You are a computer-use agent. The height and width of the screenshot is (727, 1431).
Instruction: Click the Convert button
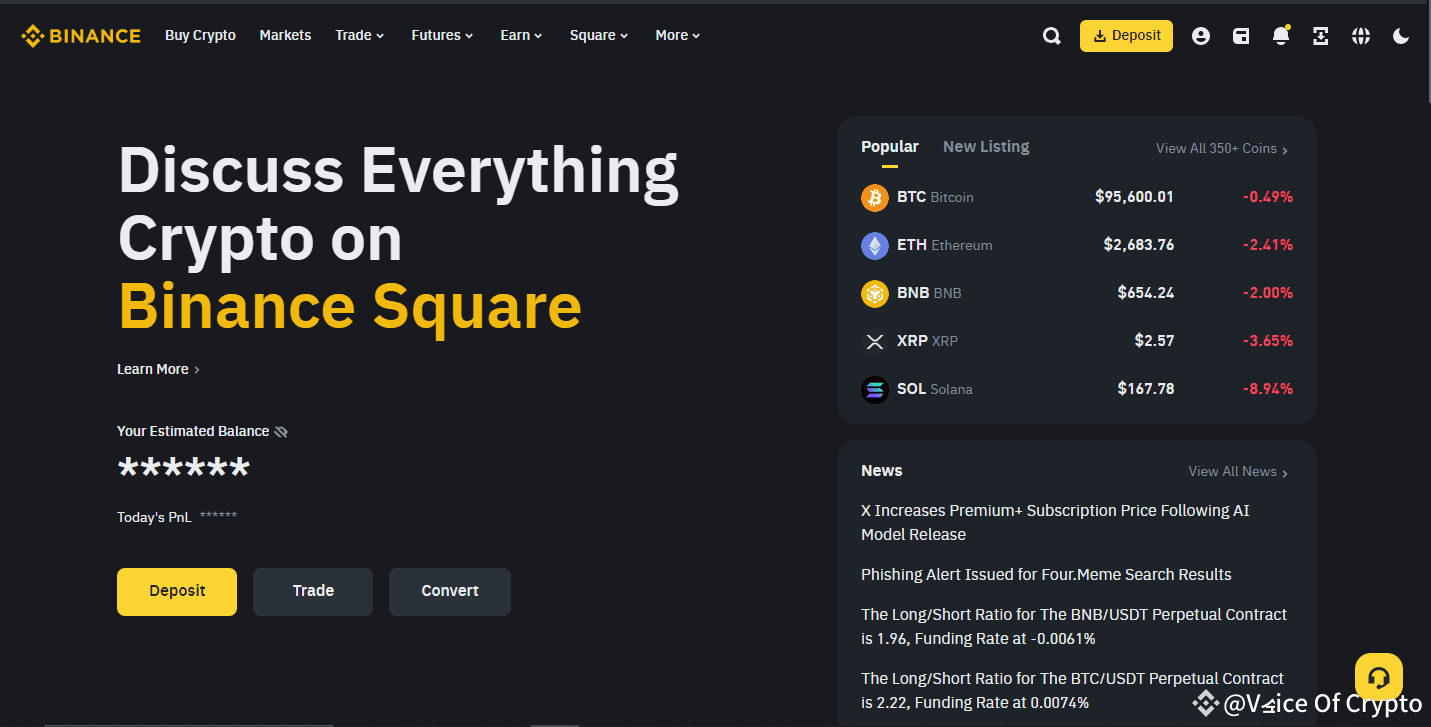450,592
